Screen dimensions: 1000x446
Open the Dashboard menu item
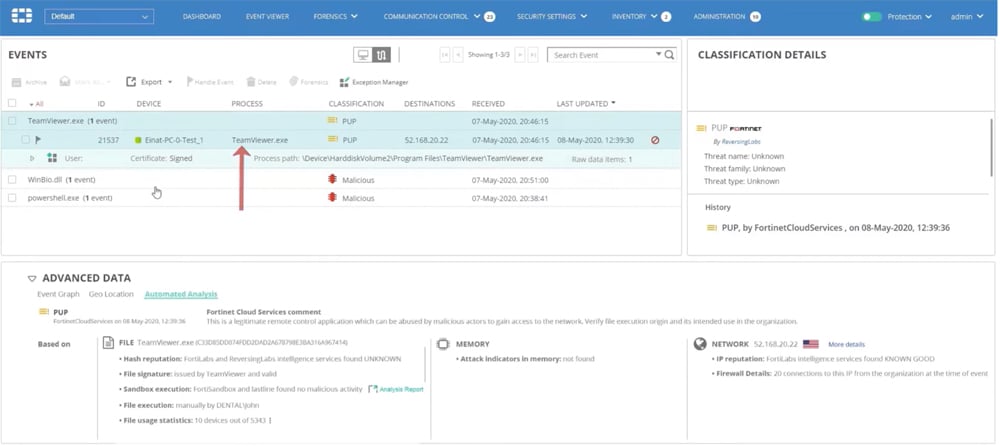(201, 17)
